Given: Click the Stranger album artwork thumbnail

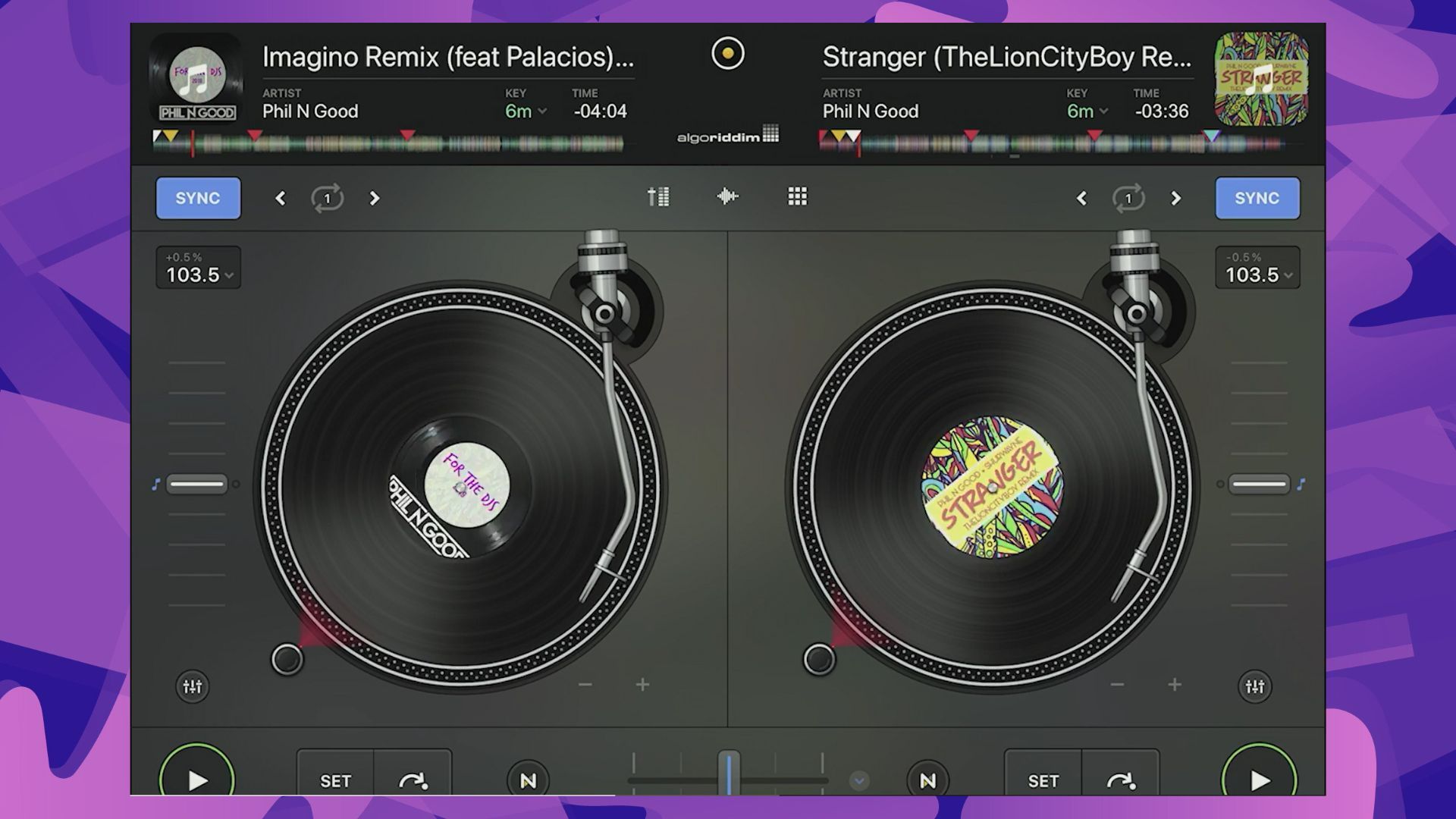Looking at the screenshot, I should point(1261,79).
